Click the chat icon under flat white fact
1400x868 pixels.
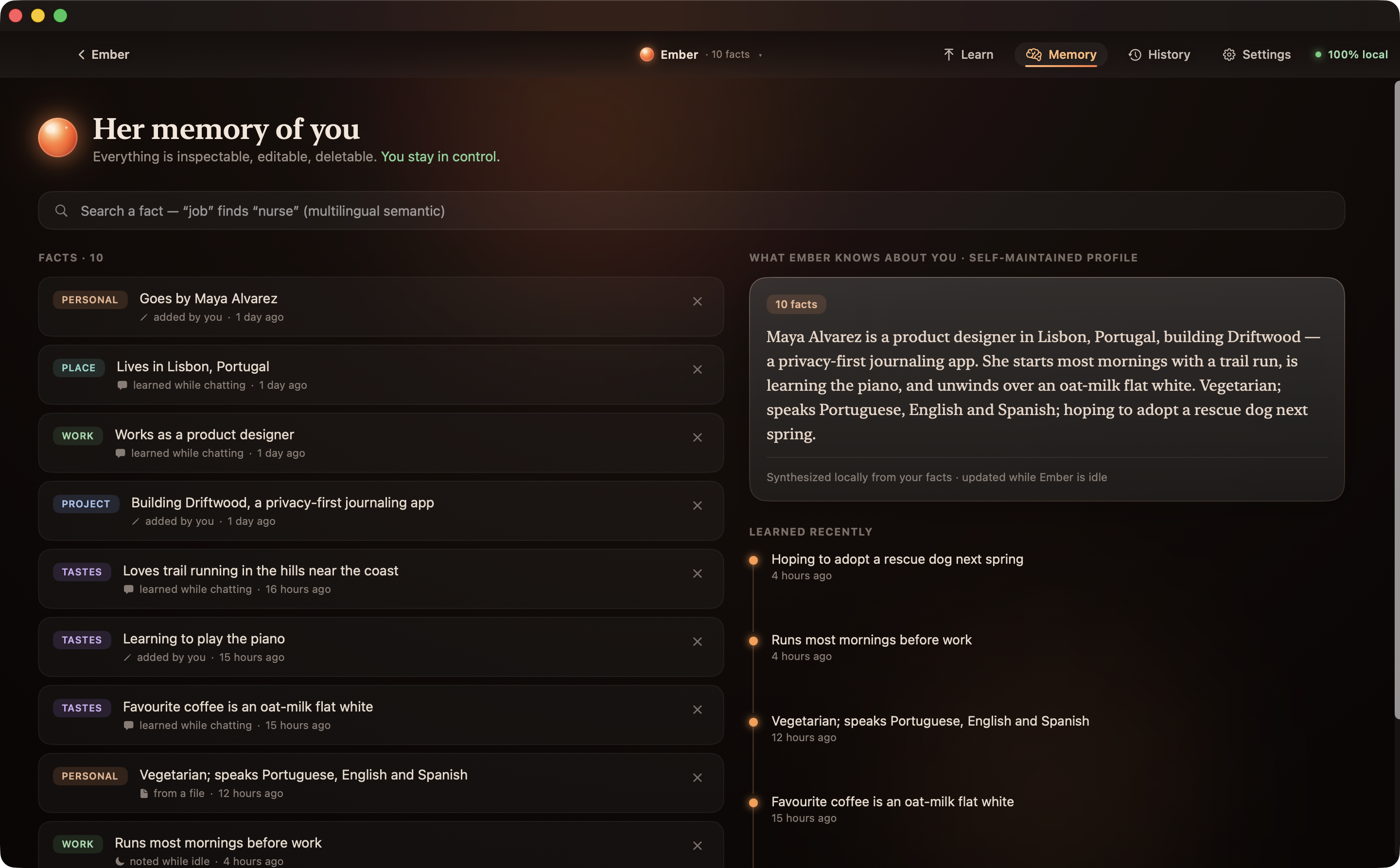[129, 726]
